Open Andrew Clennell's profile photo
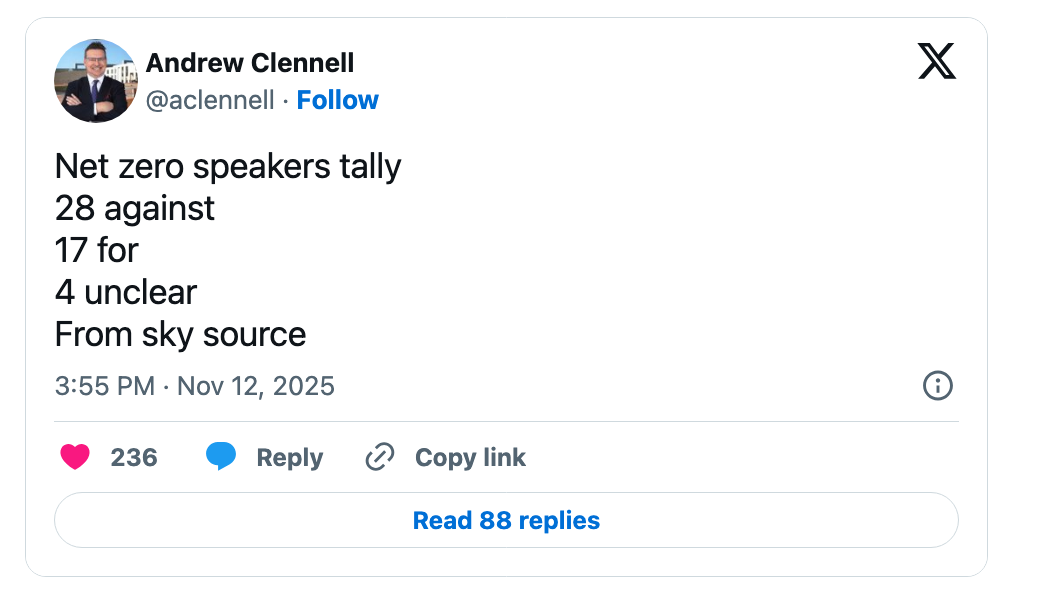1042x590 pixels. (x=96, y=81)
